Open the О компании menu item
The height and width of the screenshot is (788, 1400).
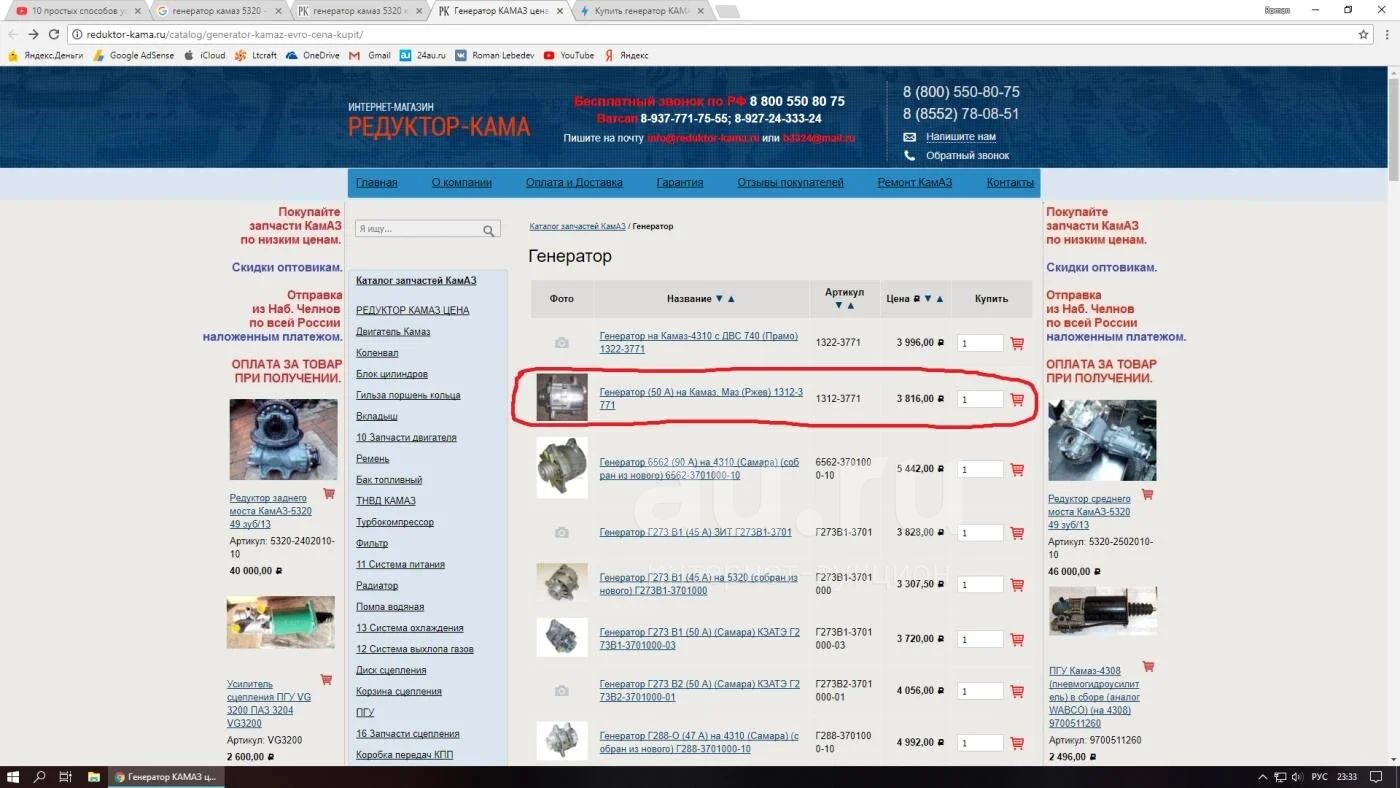462,183
